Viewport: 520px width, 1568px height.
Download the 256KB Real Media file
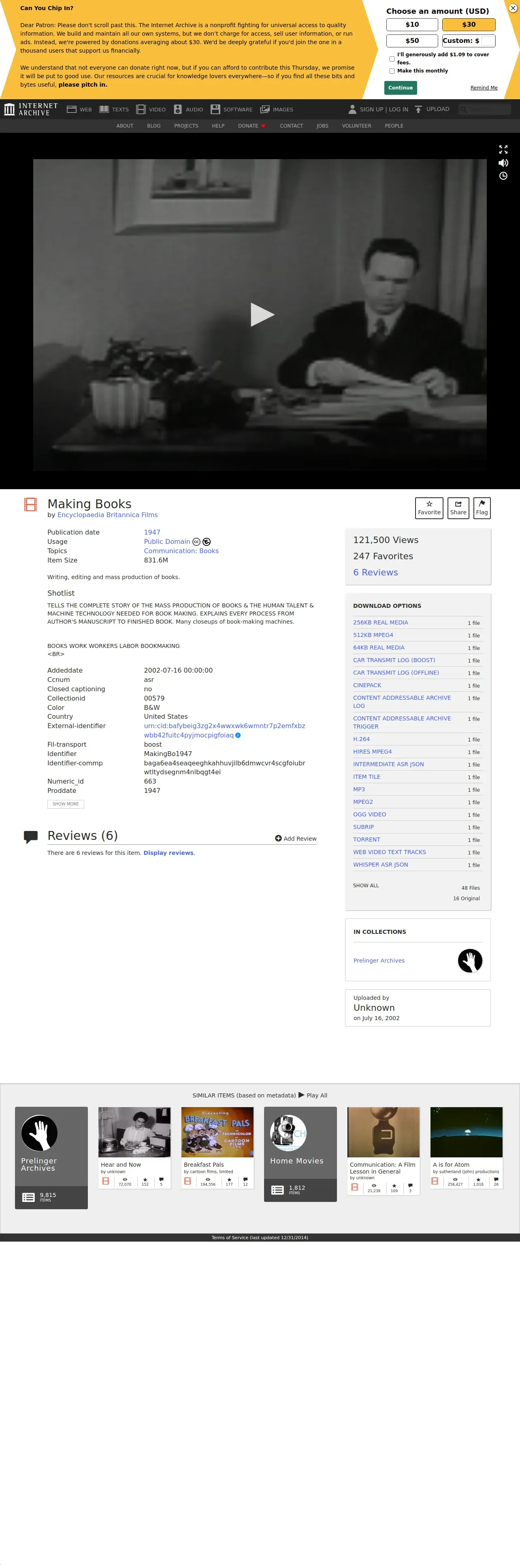(381, 623)
